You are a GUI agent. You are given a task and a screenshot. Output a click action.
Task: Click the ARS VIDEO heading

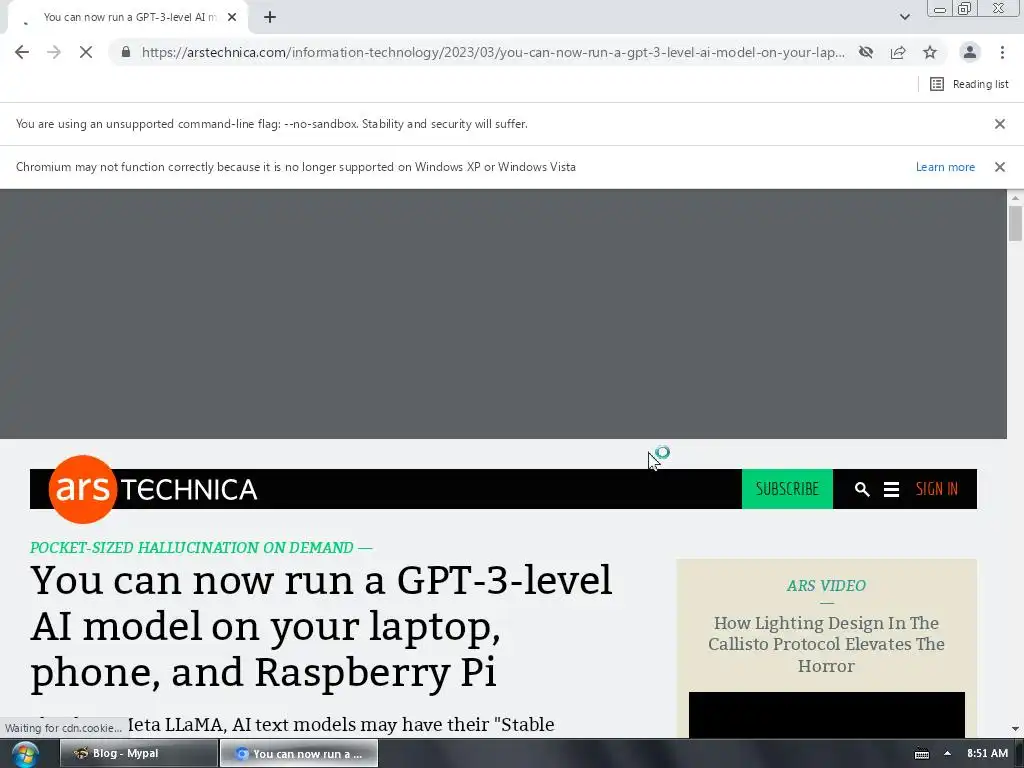pos(826,586)
